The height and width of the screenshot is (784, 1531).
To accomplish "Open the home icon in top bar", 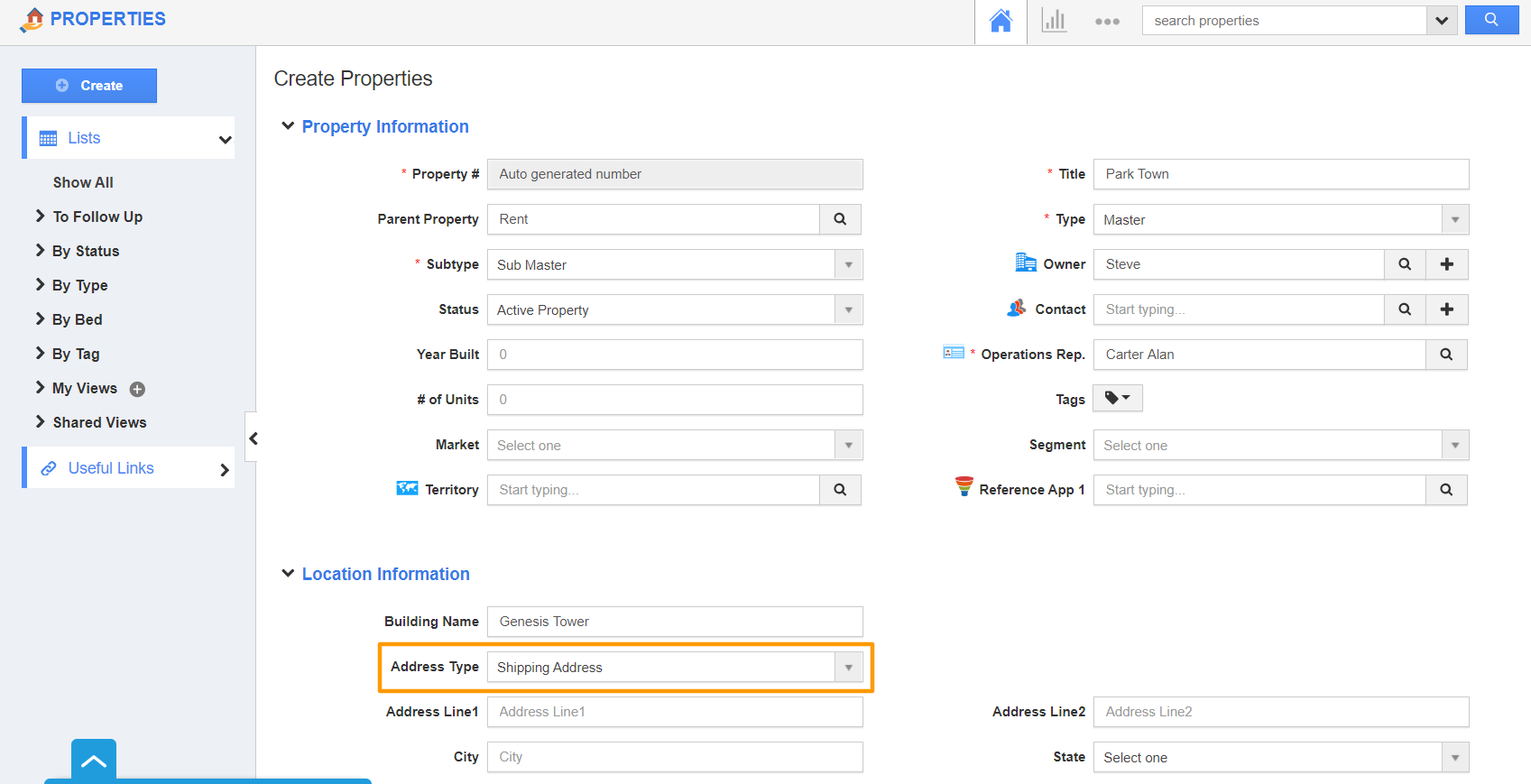I will [1001, 21].
